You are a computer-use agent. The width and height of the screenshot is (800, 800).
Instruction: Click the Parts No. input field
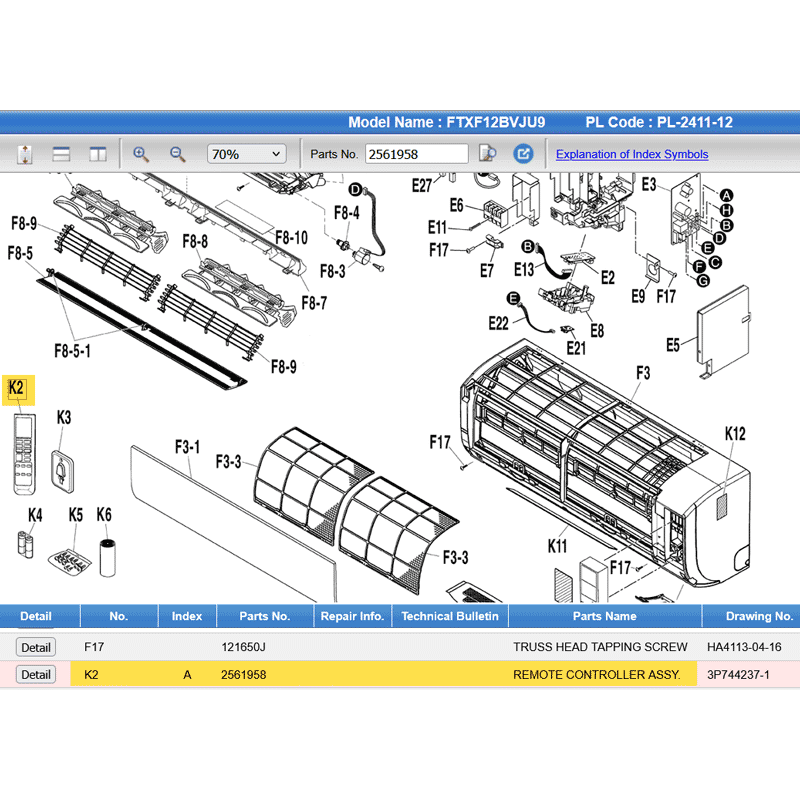tap(416, 154)
